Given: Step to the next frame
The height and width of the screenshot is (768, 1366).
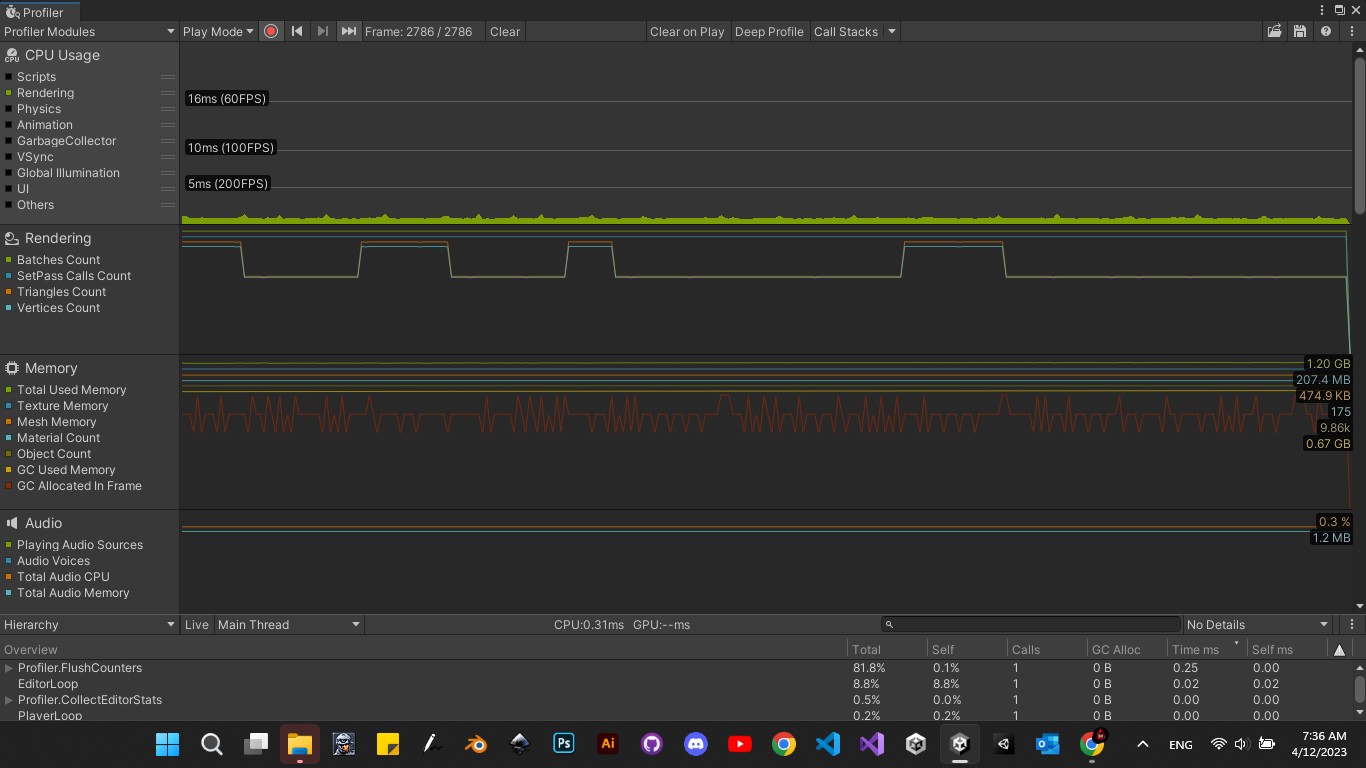Looking at the screenshot, I should click(322, 31).
